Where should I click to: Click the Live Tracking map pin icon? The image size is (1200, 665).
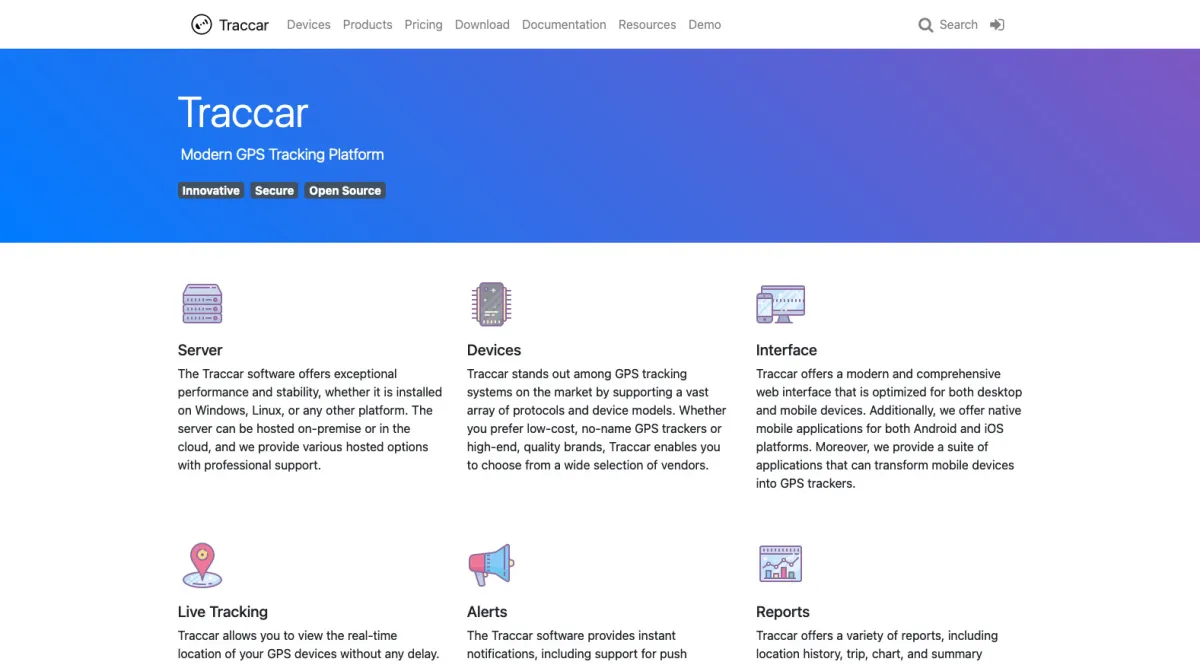point(202,565)
